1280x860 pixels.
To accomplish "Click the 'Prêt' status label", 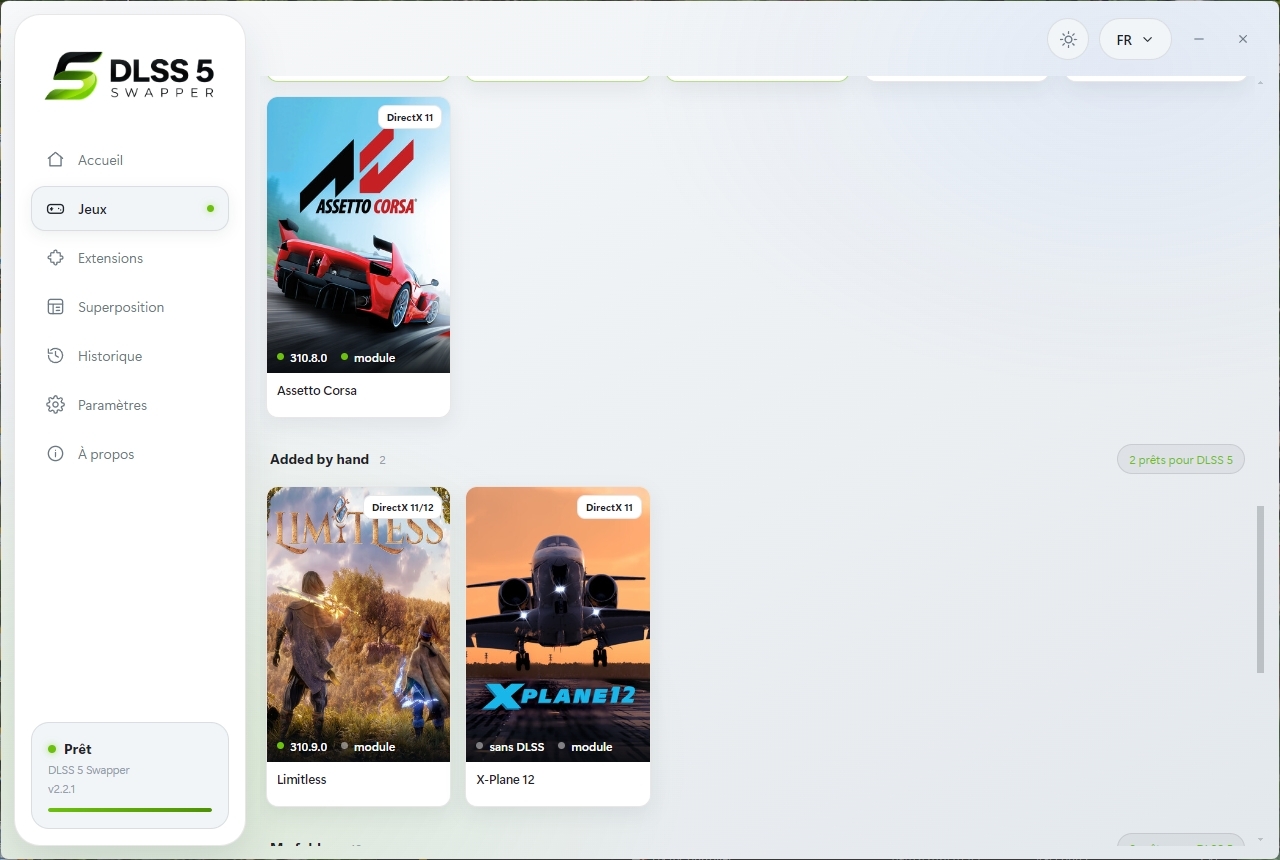I will tap(78, 749).
